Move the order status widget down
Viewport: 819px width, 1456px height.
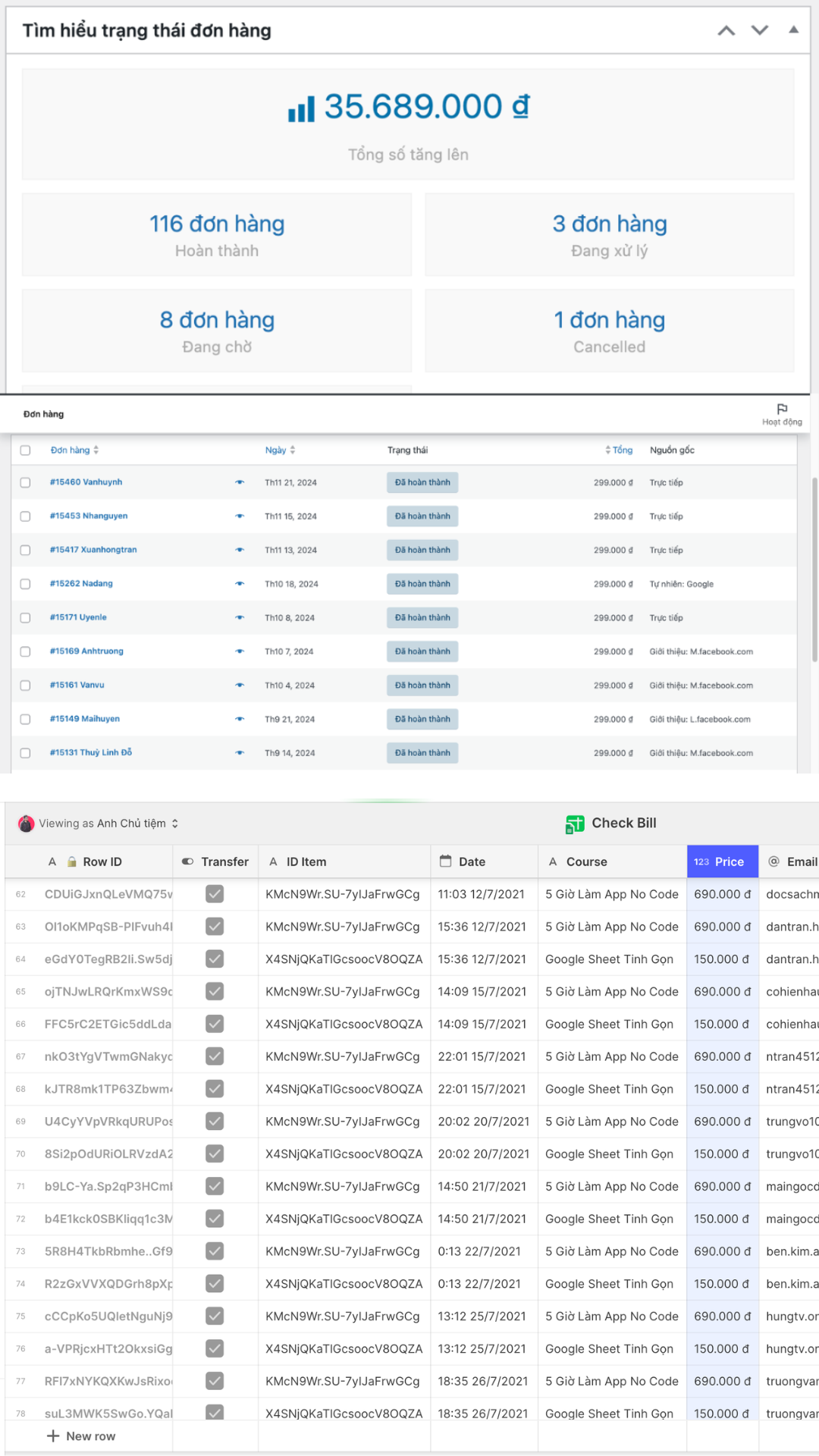click(760, 30)
